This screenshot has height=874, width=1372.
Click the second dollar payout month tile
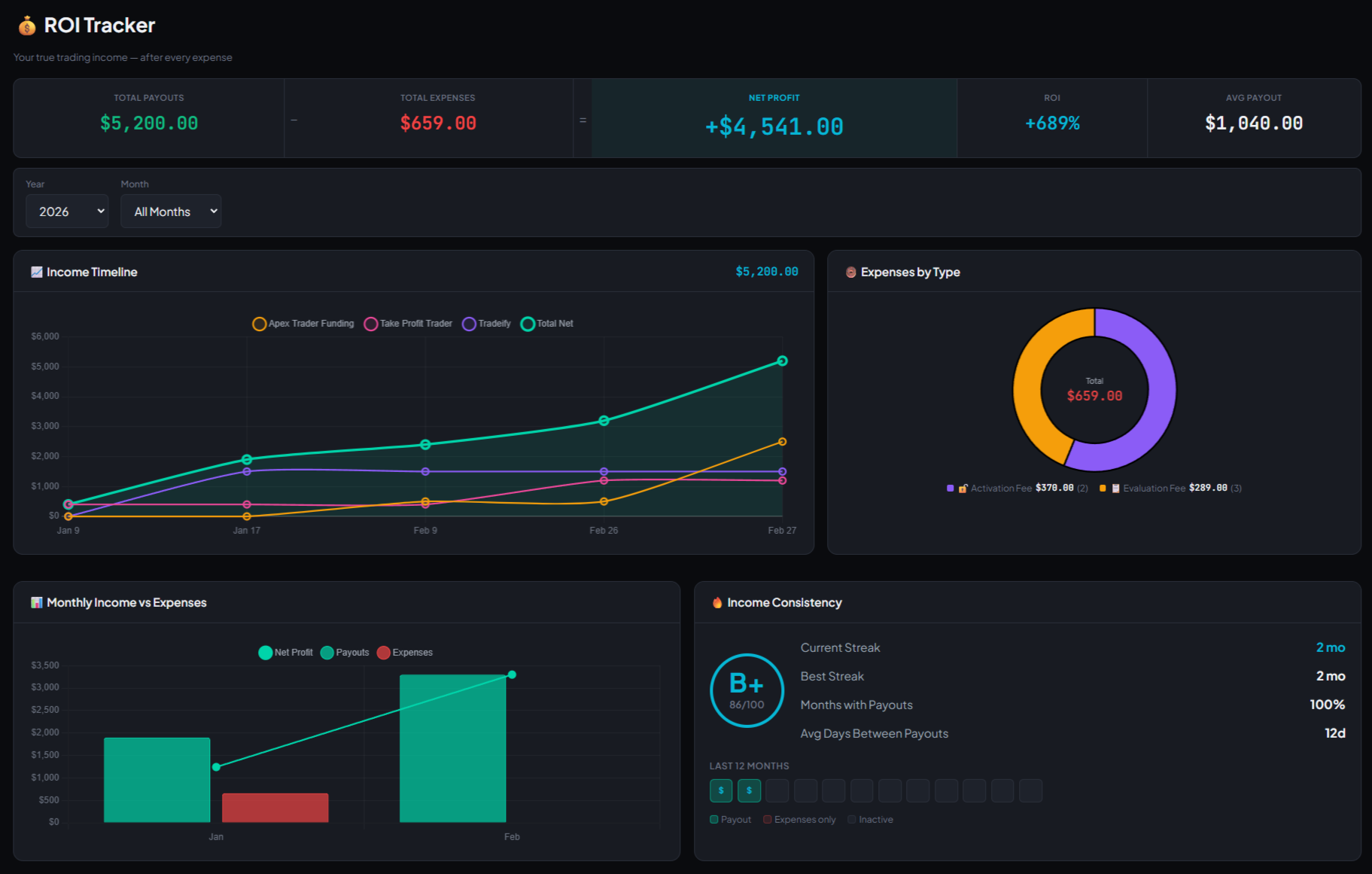pyautogui.click(x=749, y=790)
